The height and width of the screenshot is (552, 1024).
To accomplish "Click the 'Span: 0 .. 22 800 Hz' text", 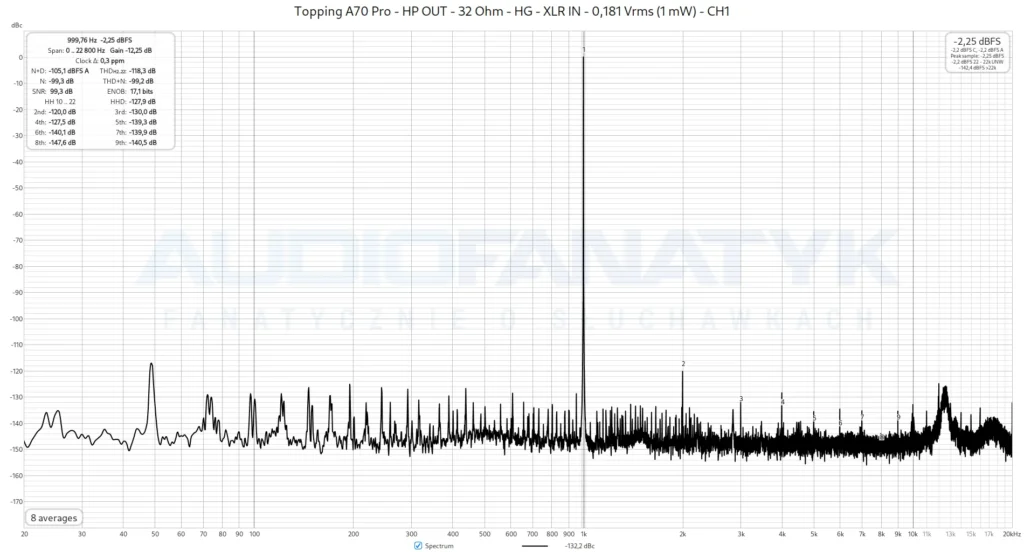I will (76, 50).
